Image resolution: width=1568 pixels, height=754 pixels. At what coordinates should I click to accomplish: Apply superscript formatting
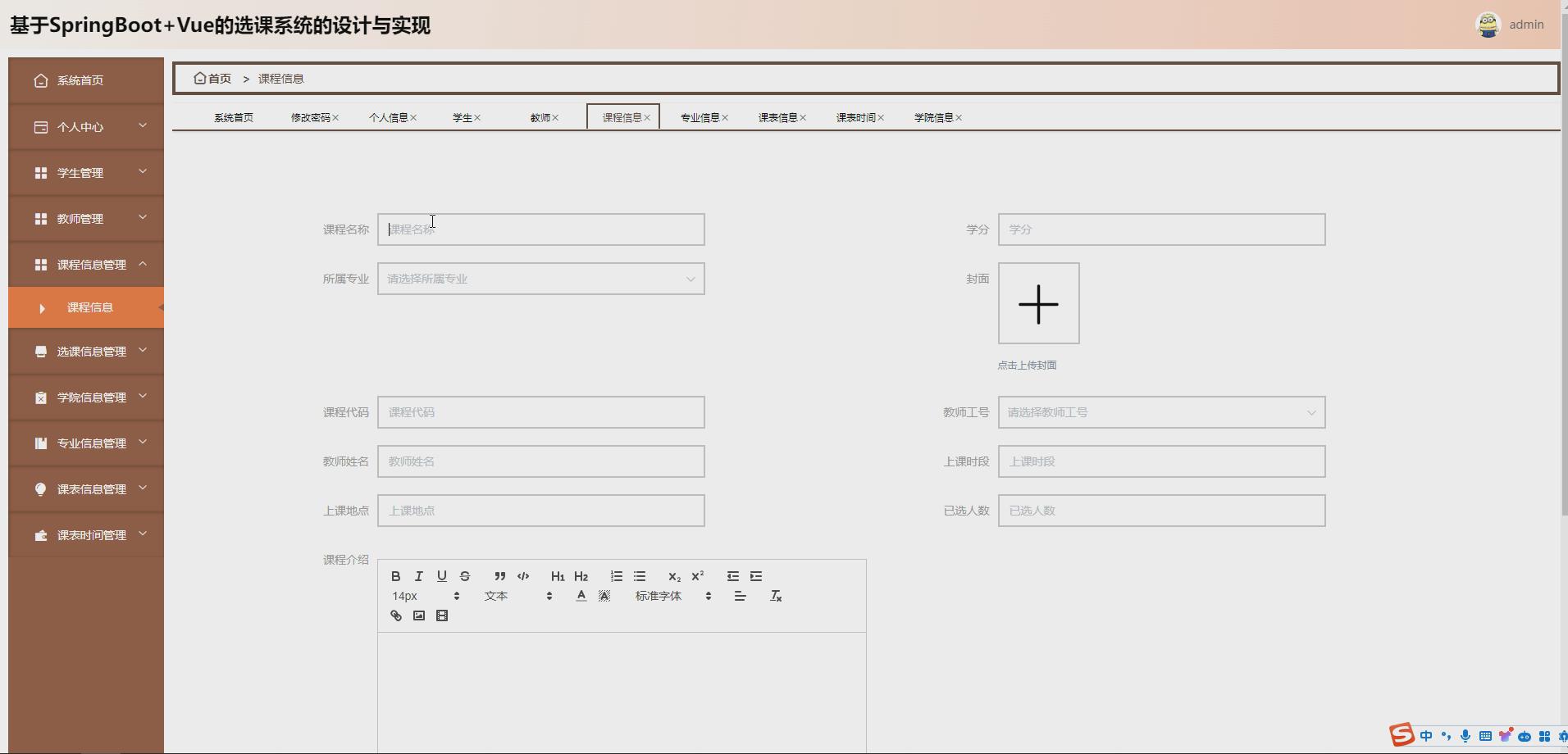coord(698,576)
